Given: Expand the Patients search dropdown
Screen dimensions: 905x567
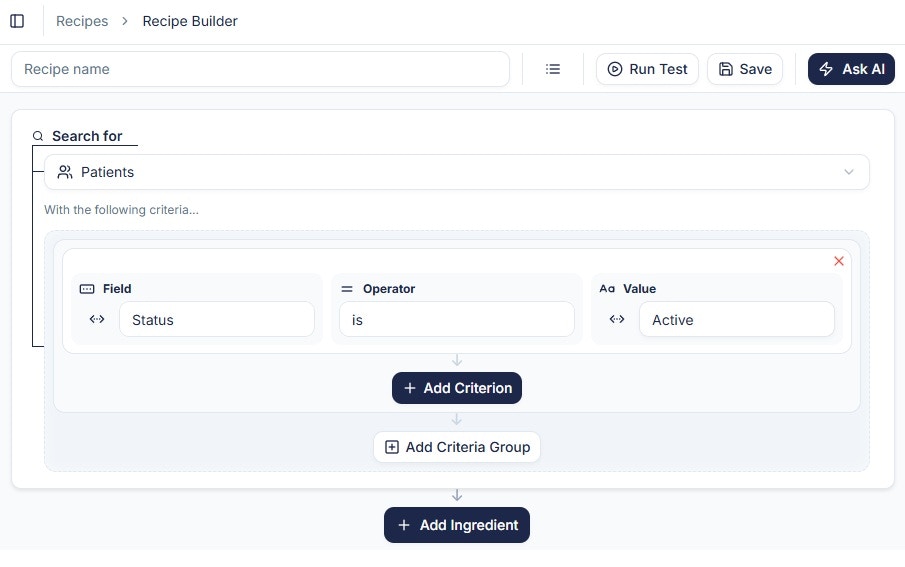Looking at the screenshot, I should [457, 172].
